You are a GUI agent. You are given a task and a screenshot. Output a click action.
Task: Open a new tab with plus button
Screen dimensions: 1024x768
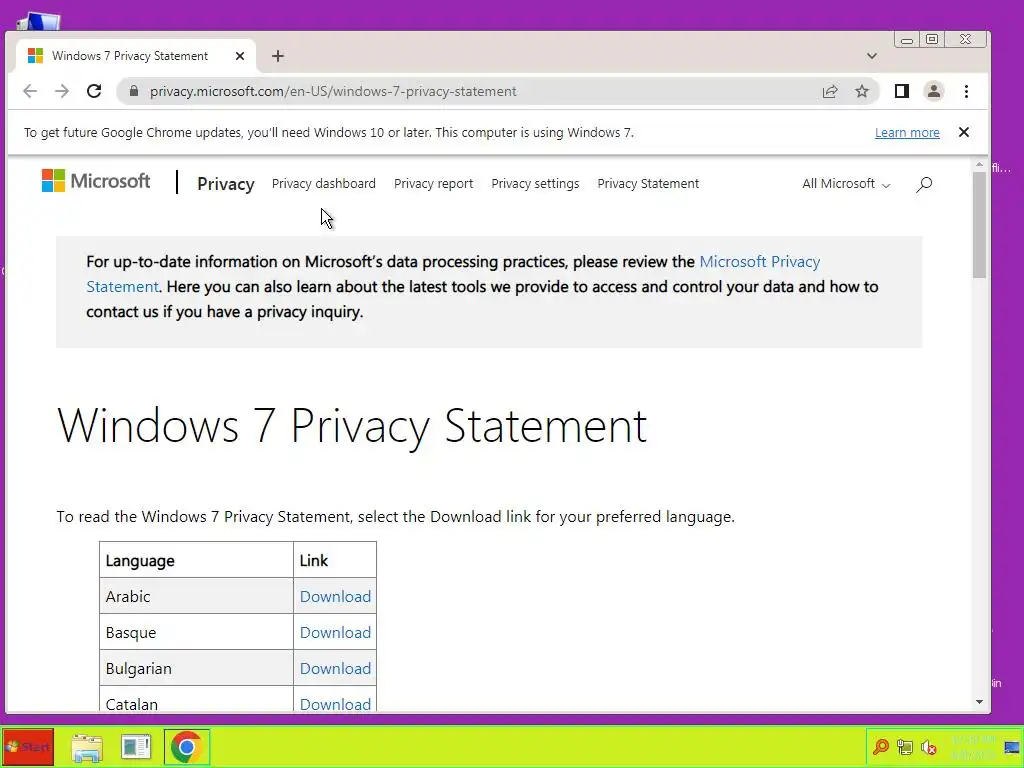click(x=278, y=56)
